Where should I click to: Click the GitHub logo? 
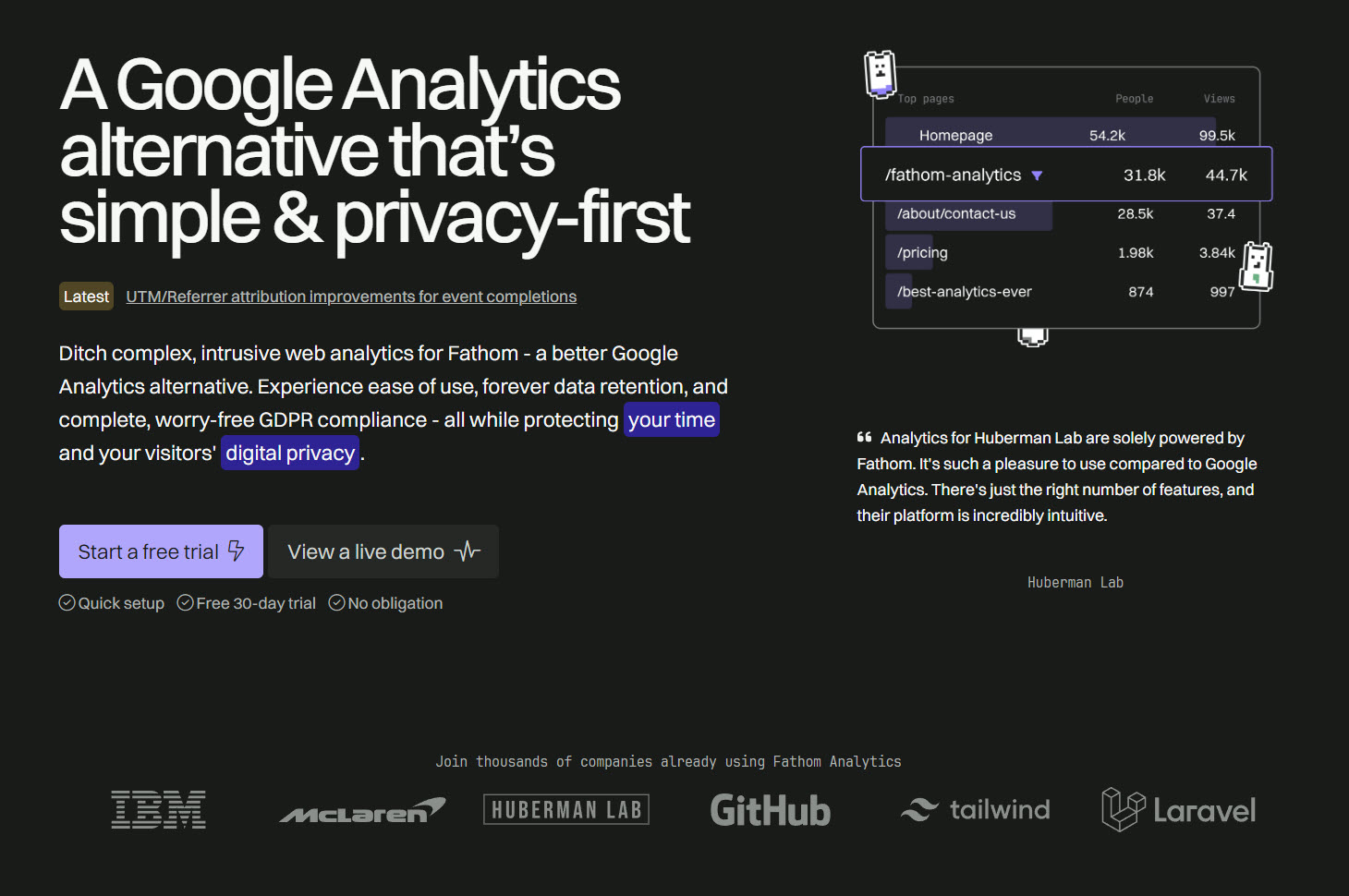(x=770, y=810)
